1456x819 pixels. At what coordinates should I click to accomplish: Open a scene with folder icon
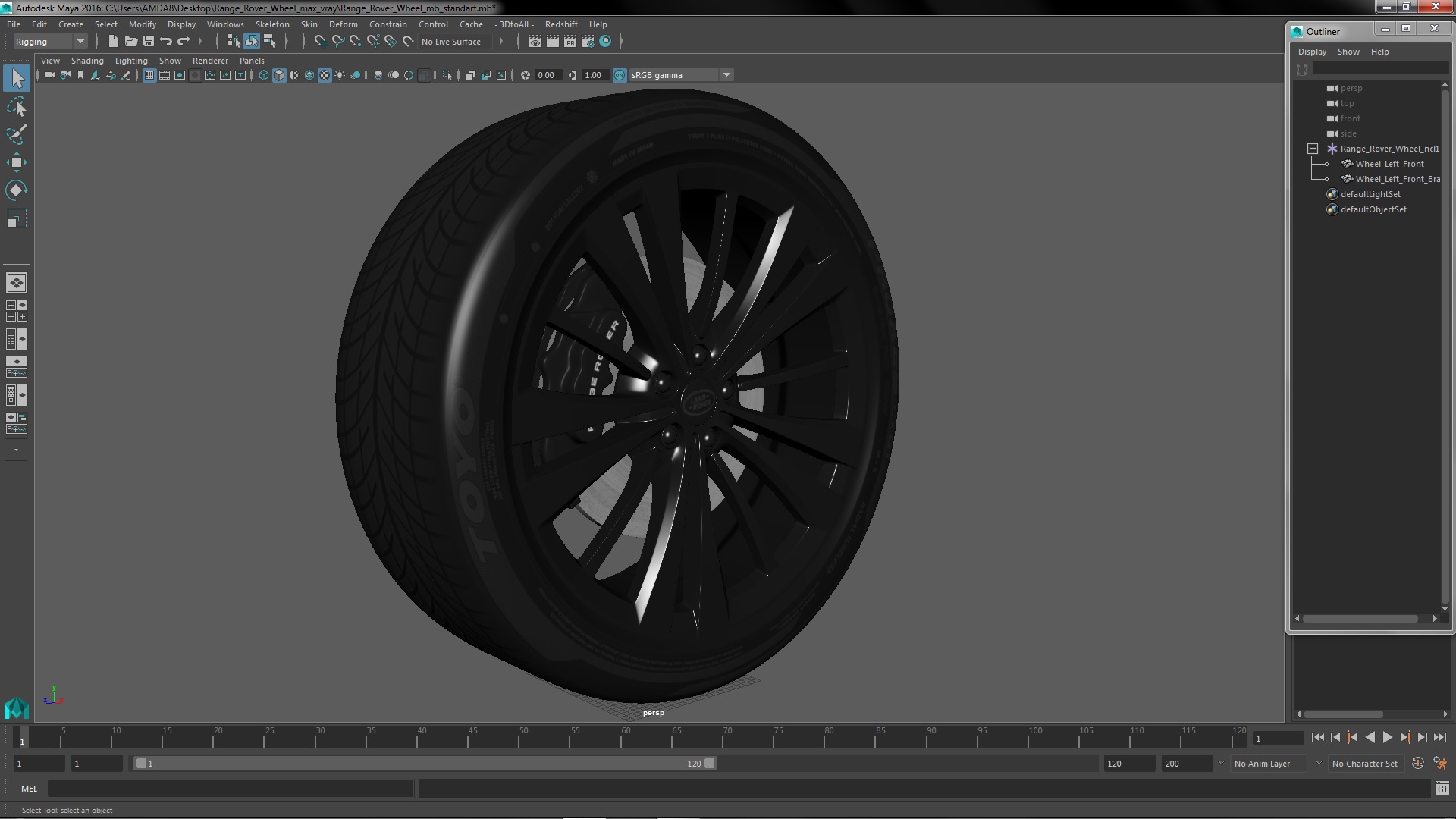(x=131, y=42)
